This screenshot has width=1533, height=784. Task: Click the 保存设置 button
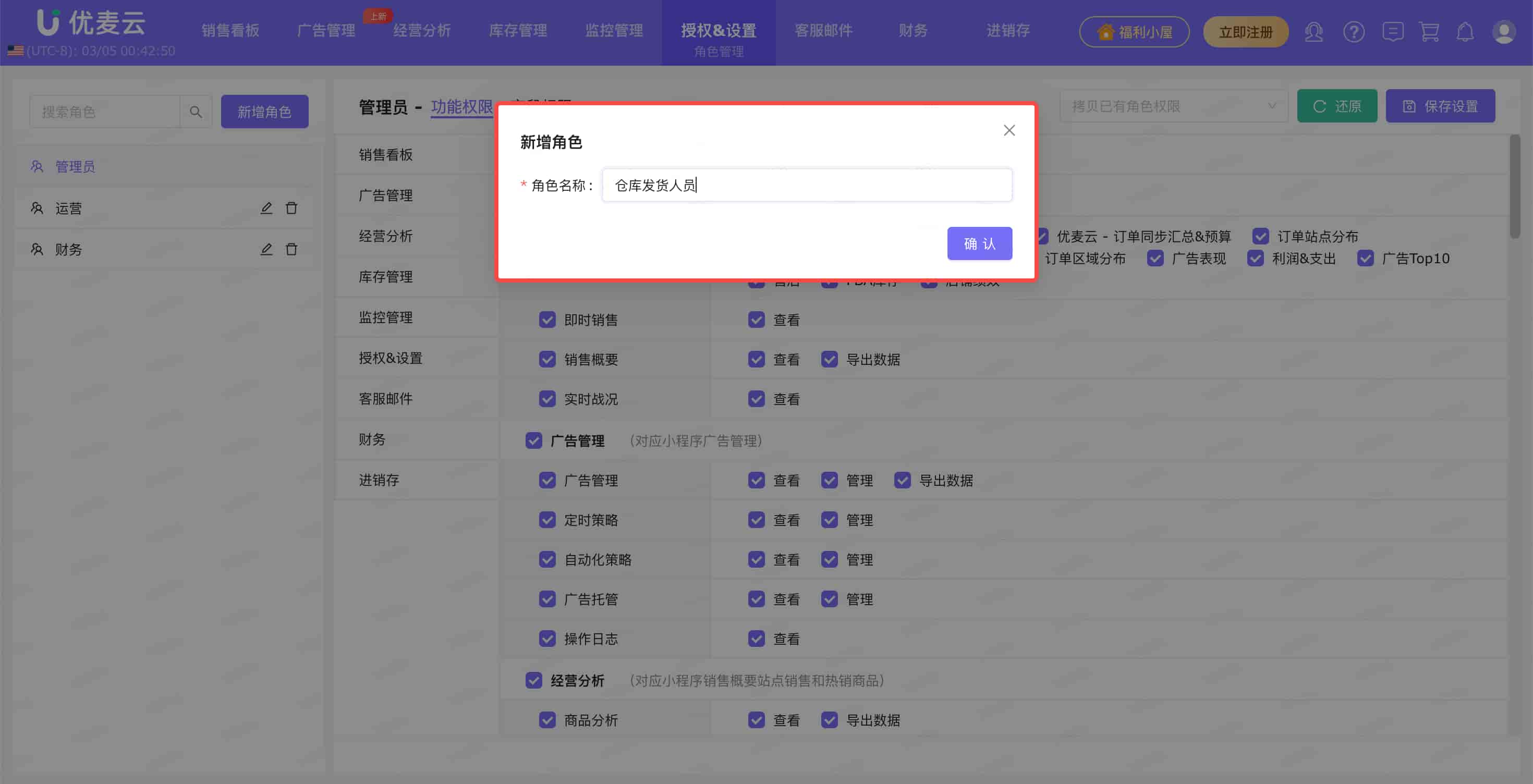[x=1440, y=106]
